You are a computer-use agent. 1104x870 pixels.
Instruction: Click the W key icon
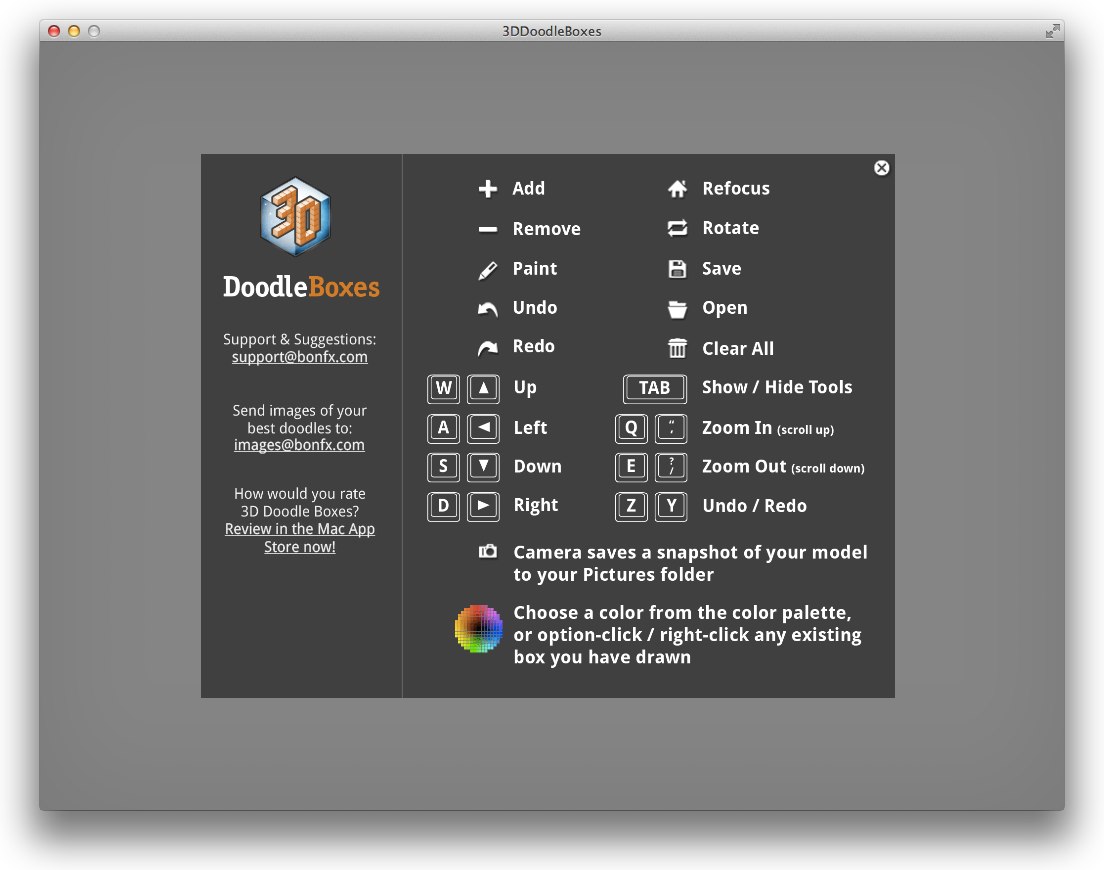pos(444,389)
